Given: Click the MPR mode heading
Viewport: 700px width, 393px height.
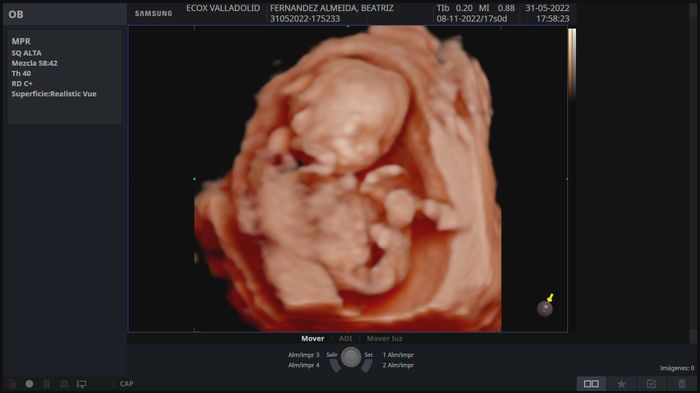Looking at the screenshot, I should [x=21, y=41].
